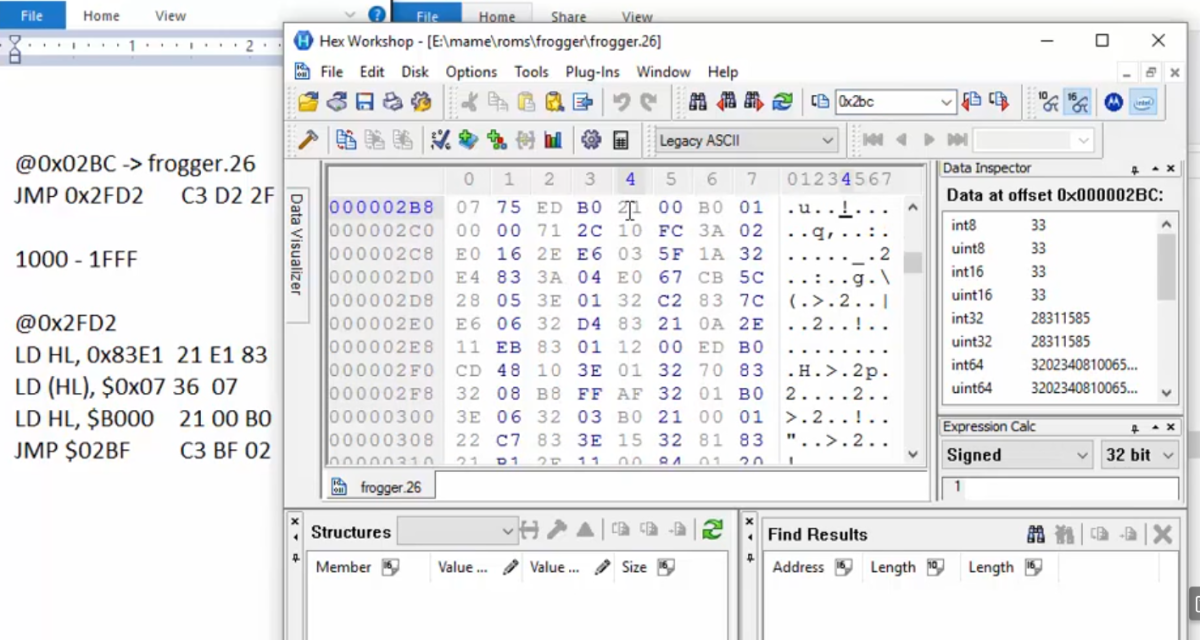Open a file with the yellow folder icon
The width and height of the screenshot is (1200, 640).
coord(308,102)
